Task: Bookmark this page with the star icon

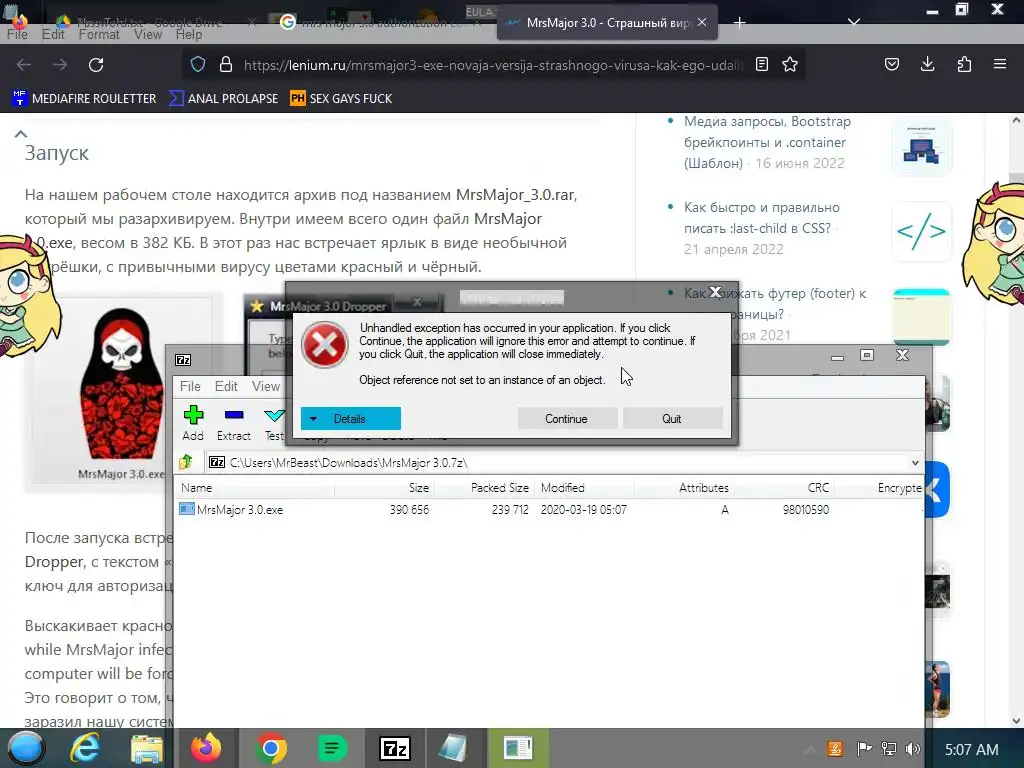Action: click(790, 64)
